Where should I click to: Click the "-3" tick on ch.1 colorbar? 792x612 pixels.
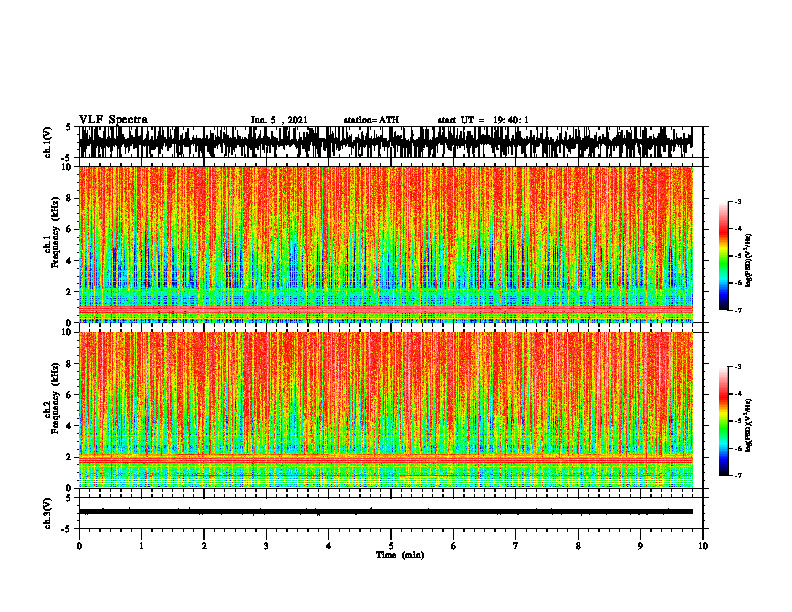[738, 201]
